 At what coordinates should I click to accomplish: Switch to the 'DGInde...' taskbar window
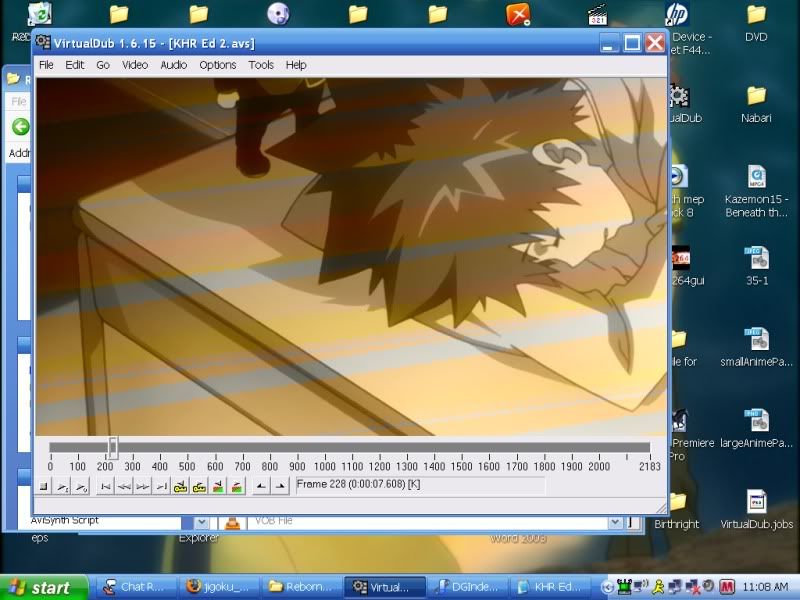pyautogui.click(x=467, y=587)
